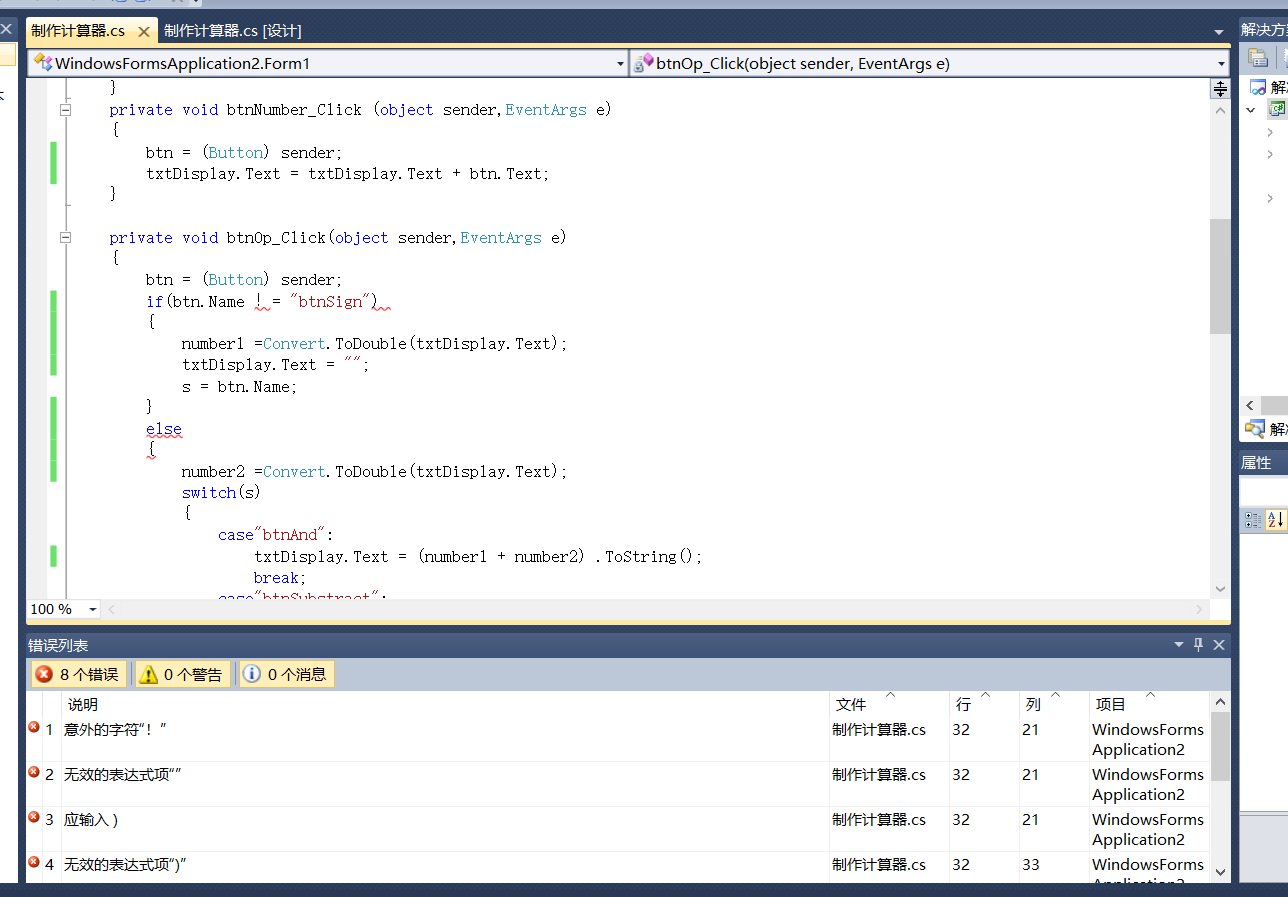Screen dimensions: 1288x897
Task: Click the case"btnAnd": line in the code
Action: [276, 535]
